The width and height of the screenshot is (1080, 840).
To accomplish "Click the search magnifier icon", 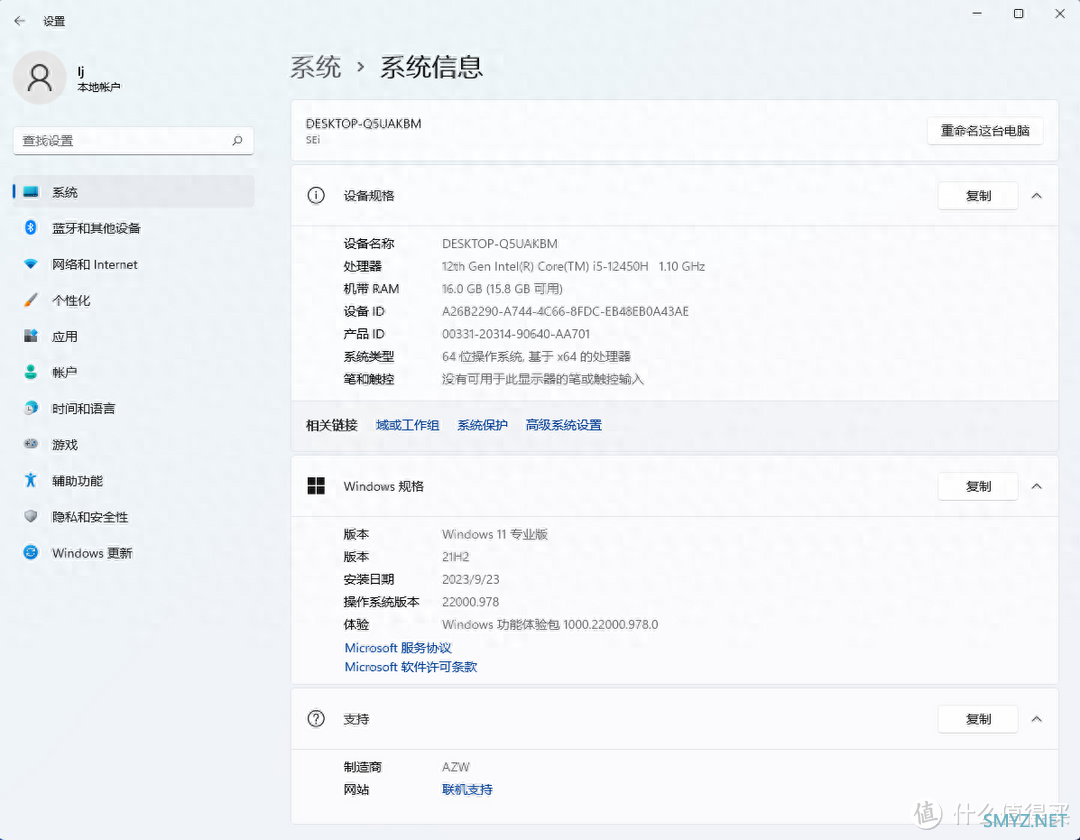I will coord(238,140).
